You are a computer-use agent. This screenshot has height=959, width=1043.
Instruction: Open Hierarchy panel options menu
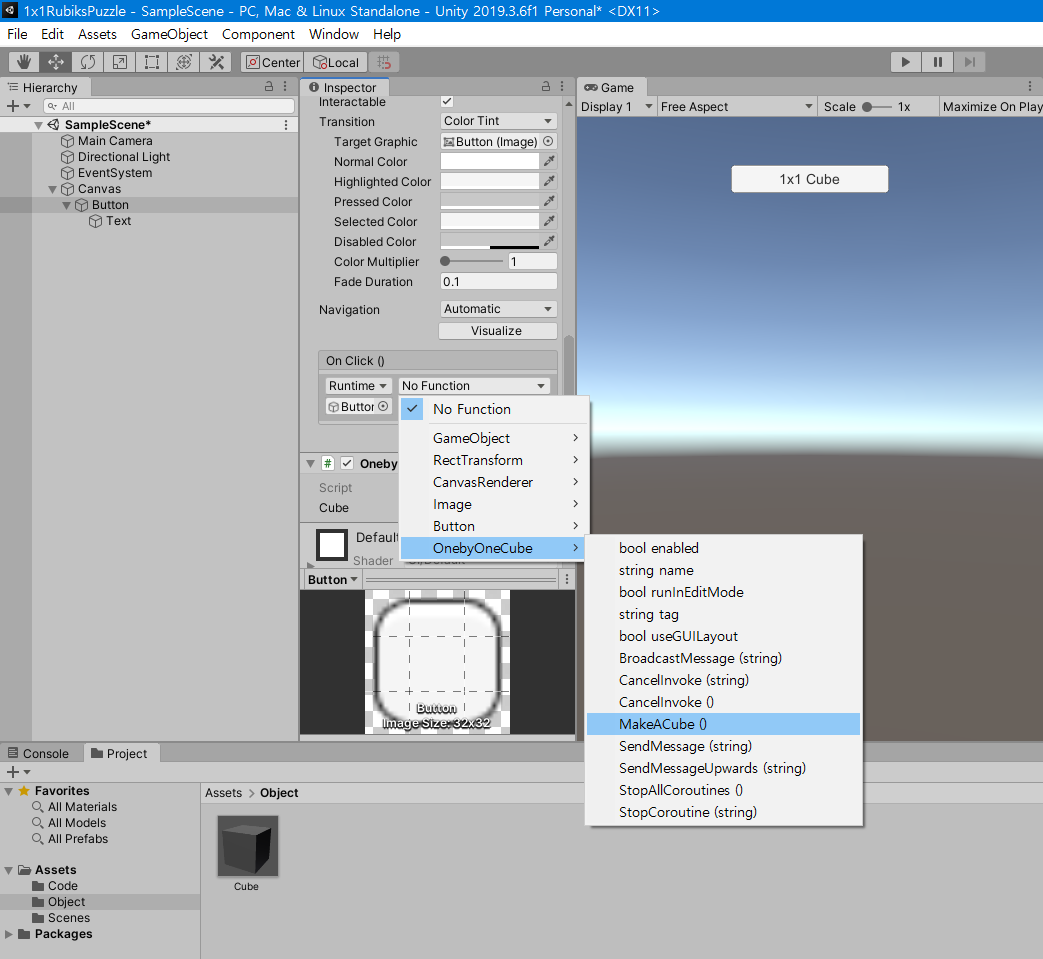point(285,86)
